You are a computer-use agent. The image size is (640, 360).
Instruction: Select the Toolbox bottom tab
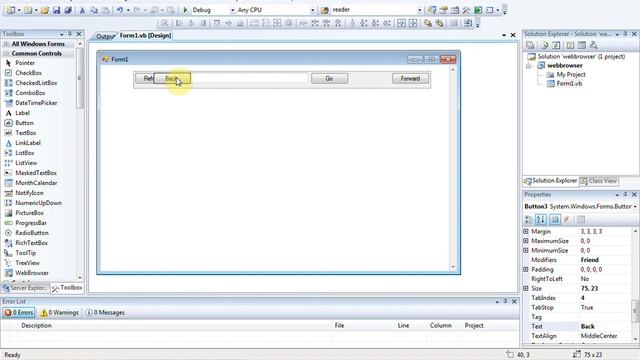[x=67, y=288]
